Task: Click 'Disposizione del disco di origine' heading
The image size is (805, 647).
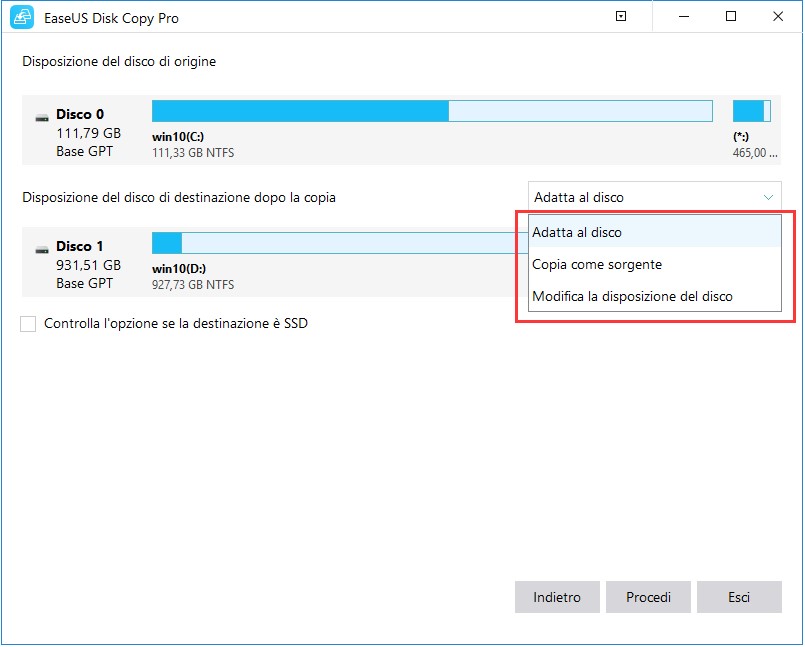Action: coord(119,62)
